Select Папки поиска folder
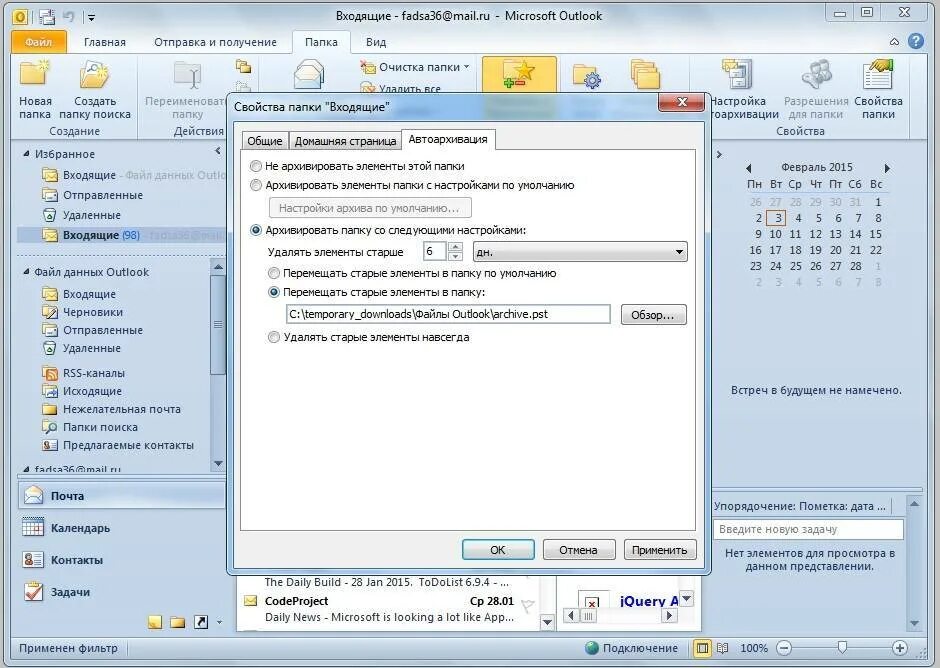Viewport: 940px width, 668px height. point(100,427)
